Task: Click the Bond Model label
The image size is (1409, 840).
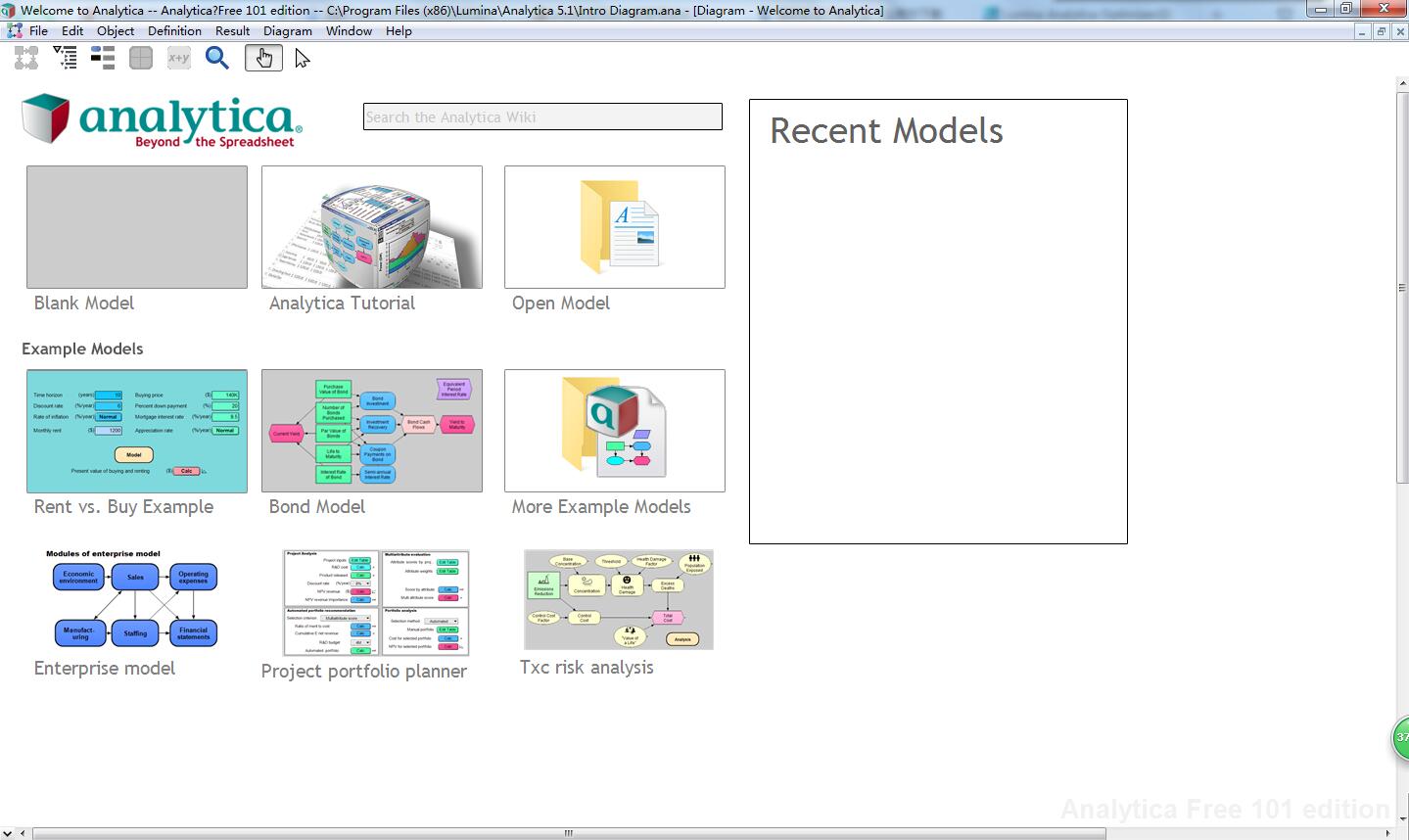Action: pos(317,507)
